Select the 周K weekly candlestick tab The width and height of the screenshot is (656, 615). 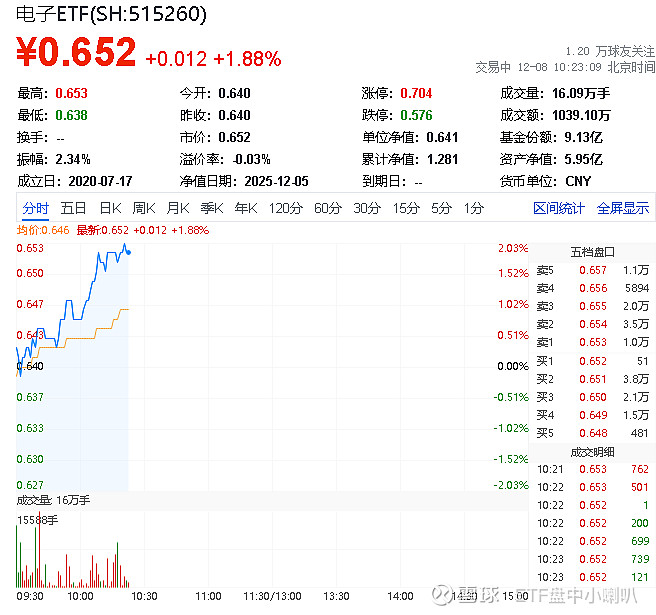pyautogui.click(x=144, y=208)
